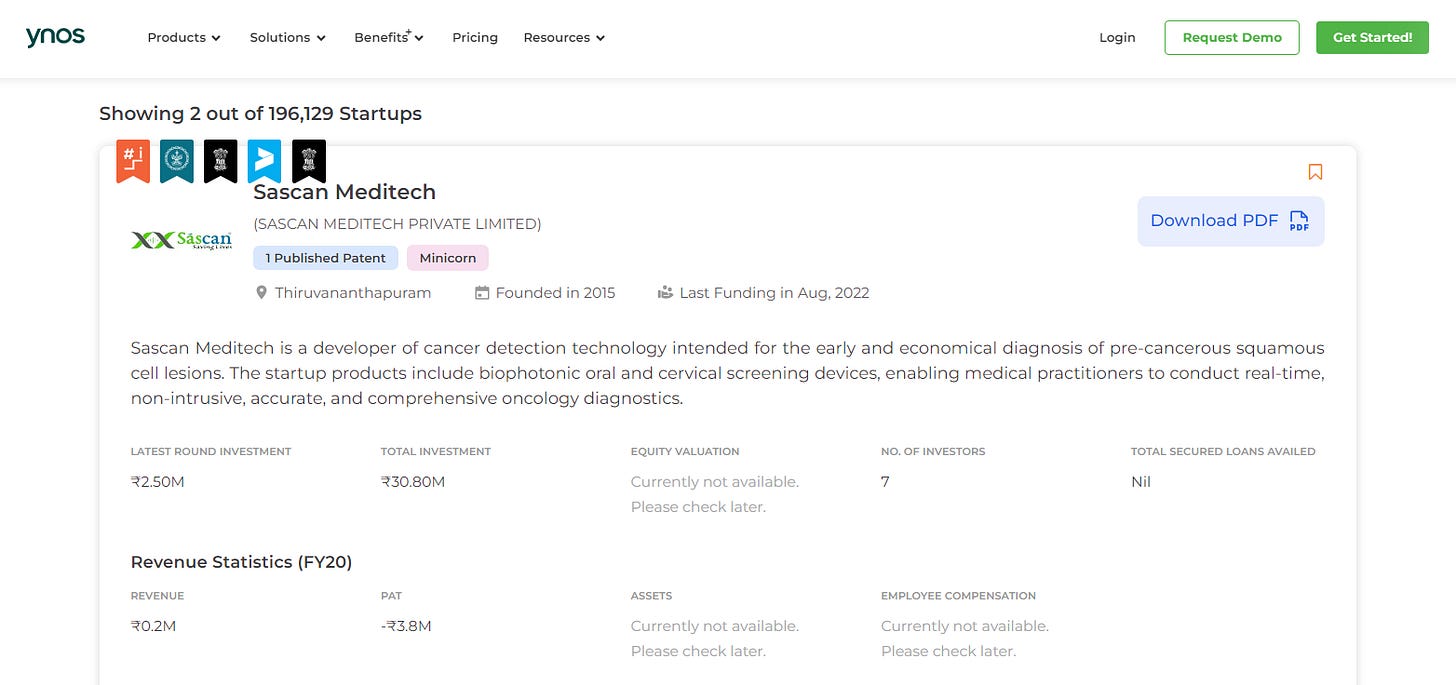Click the black emblem badge after blue badge
Image resolution: width=1456 pixels, height=685 pixels.
pyautogui.click(x=309, y=161)
